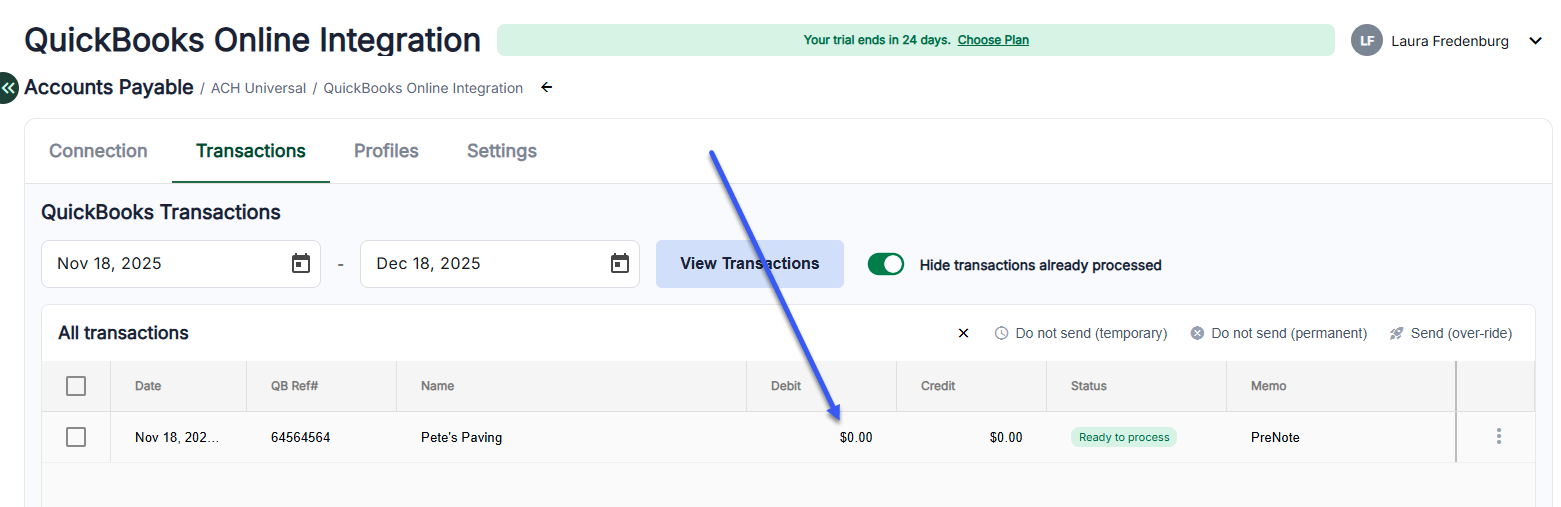Image resolution: width=1561 pixels, height=507 pixels.
Task: Click LF user avatar icon
Action: 1366,41
